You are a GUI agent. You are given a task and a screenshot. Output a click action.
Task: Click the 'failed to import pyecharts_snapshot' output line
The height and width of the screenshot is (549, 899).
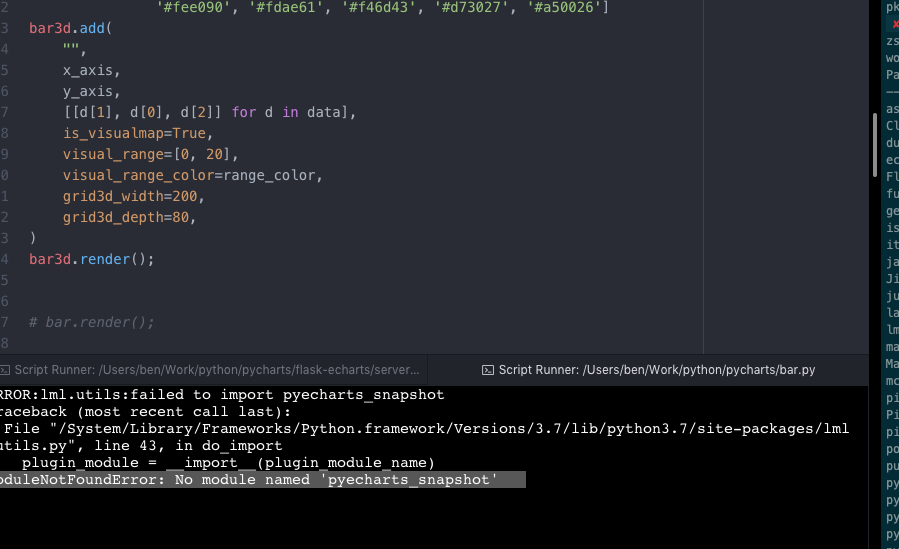(222, 395)
